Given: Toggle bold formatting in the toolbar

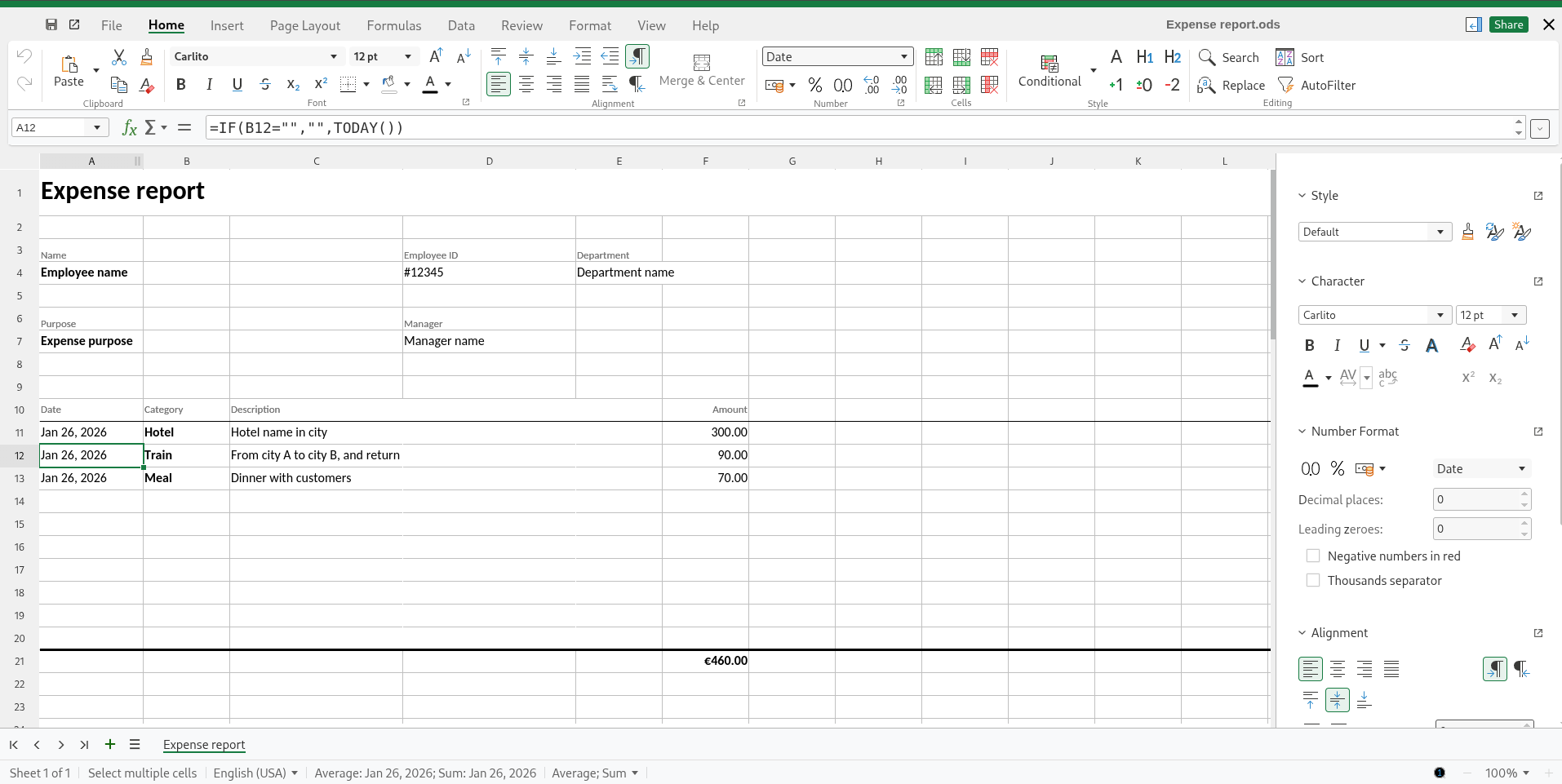Looking at the screenshot, I should (x=181, y=84).
